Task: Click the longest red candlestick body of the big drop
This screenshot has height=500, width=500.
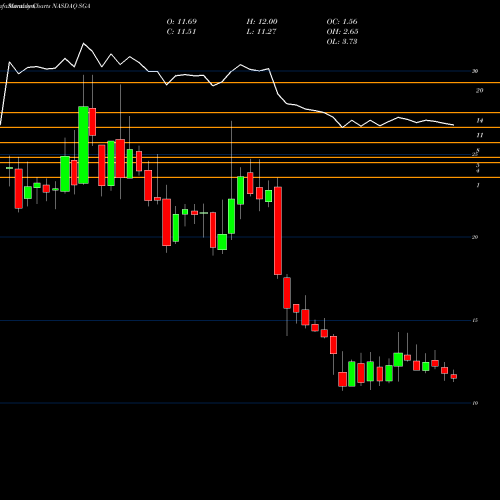Action: 278,231
